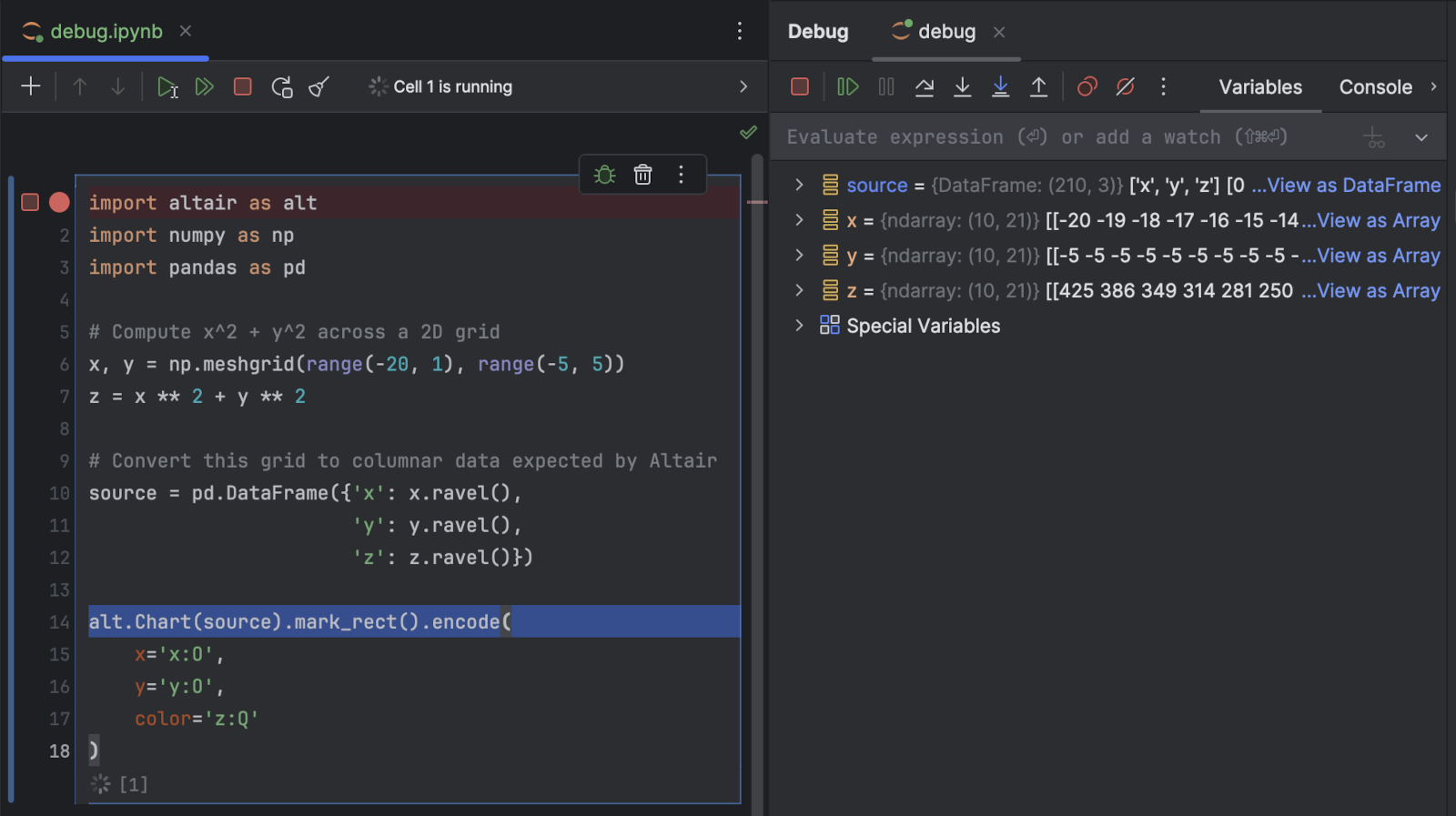
Task: Restart the kernel icon
Action: pos(282,87)
